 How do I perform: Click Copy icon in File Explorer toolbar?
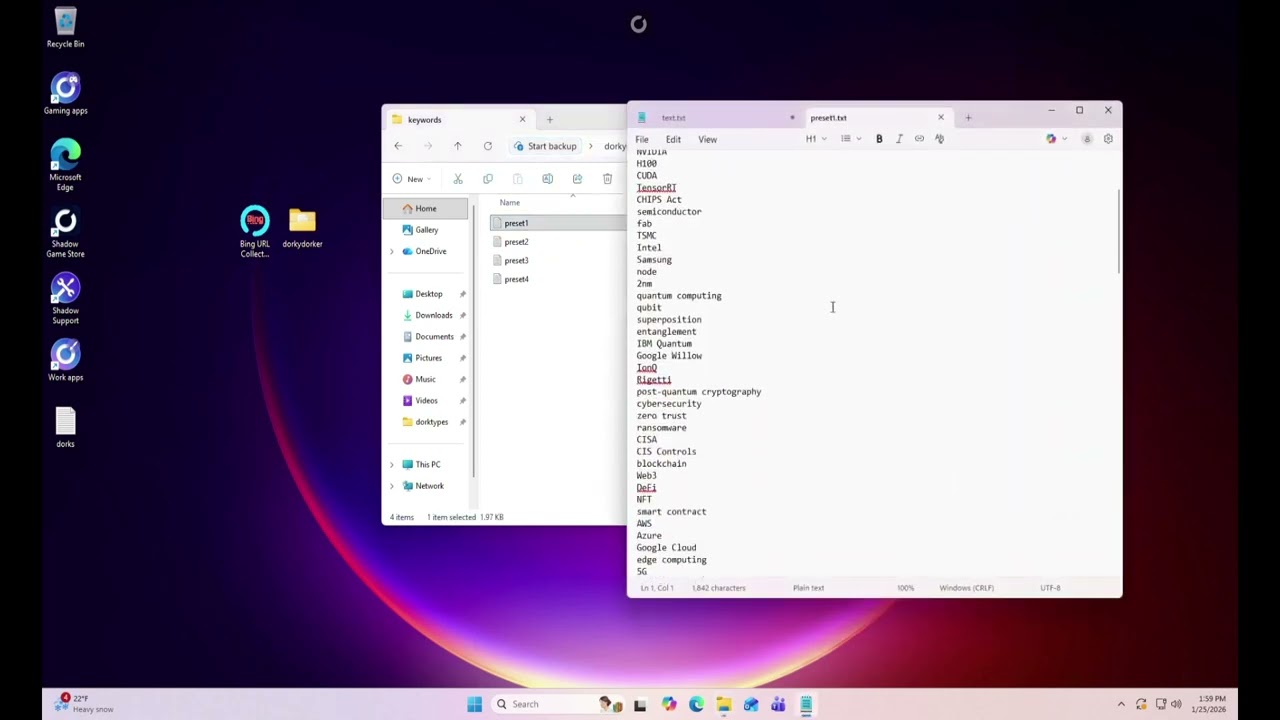(x=488, y=179)
